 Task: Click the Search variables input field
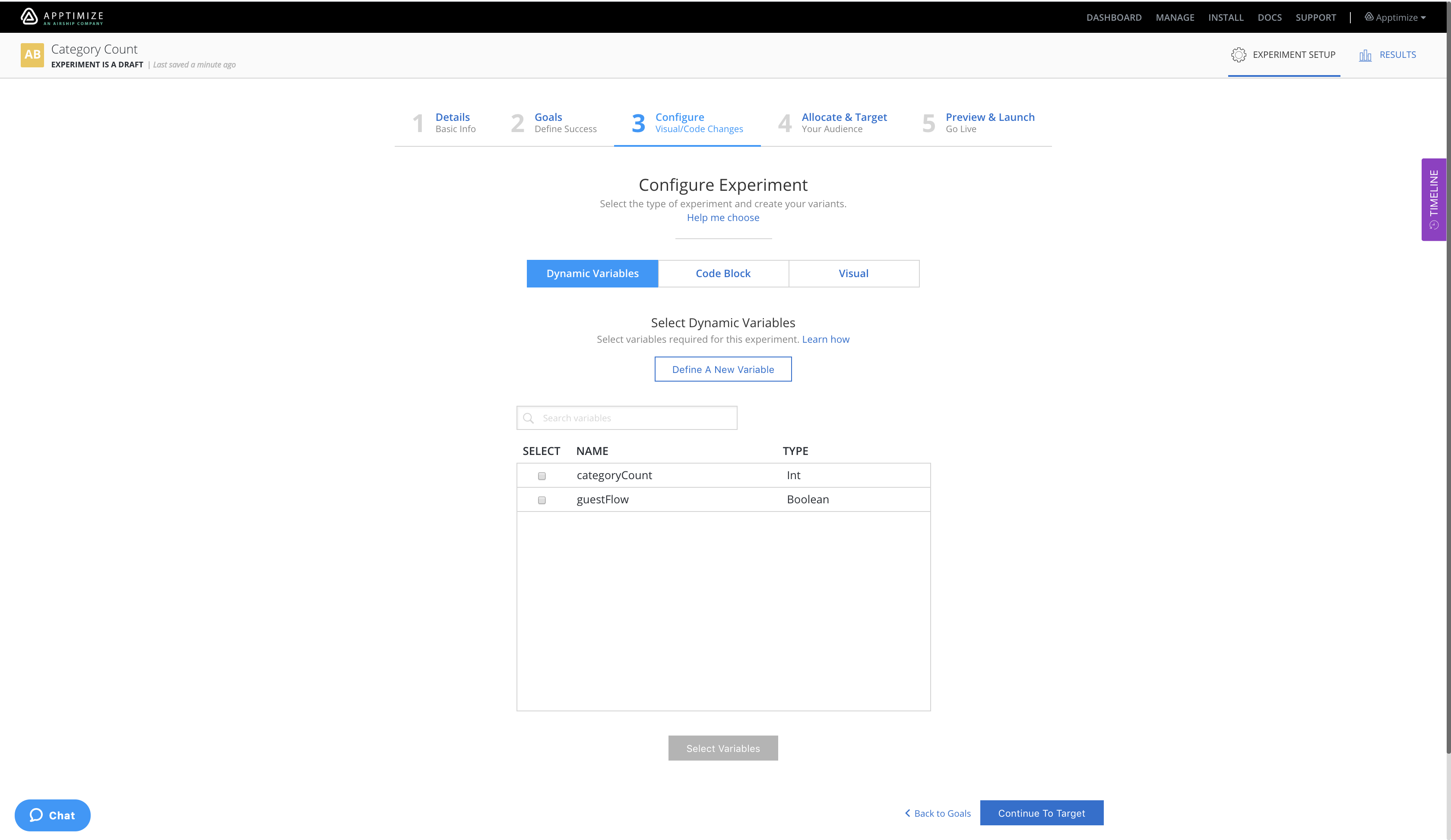tap(627, 418)
